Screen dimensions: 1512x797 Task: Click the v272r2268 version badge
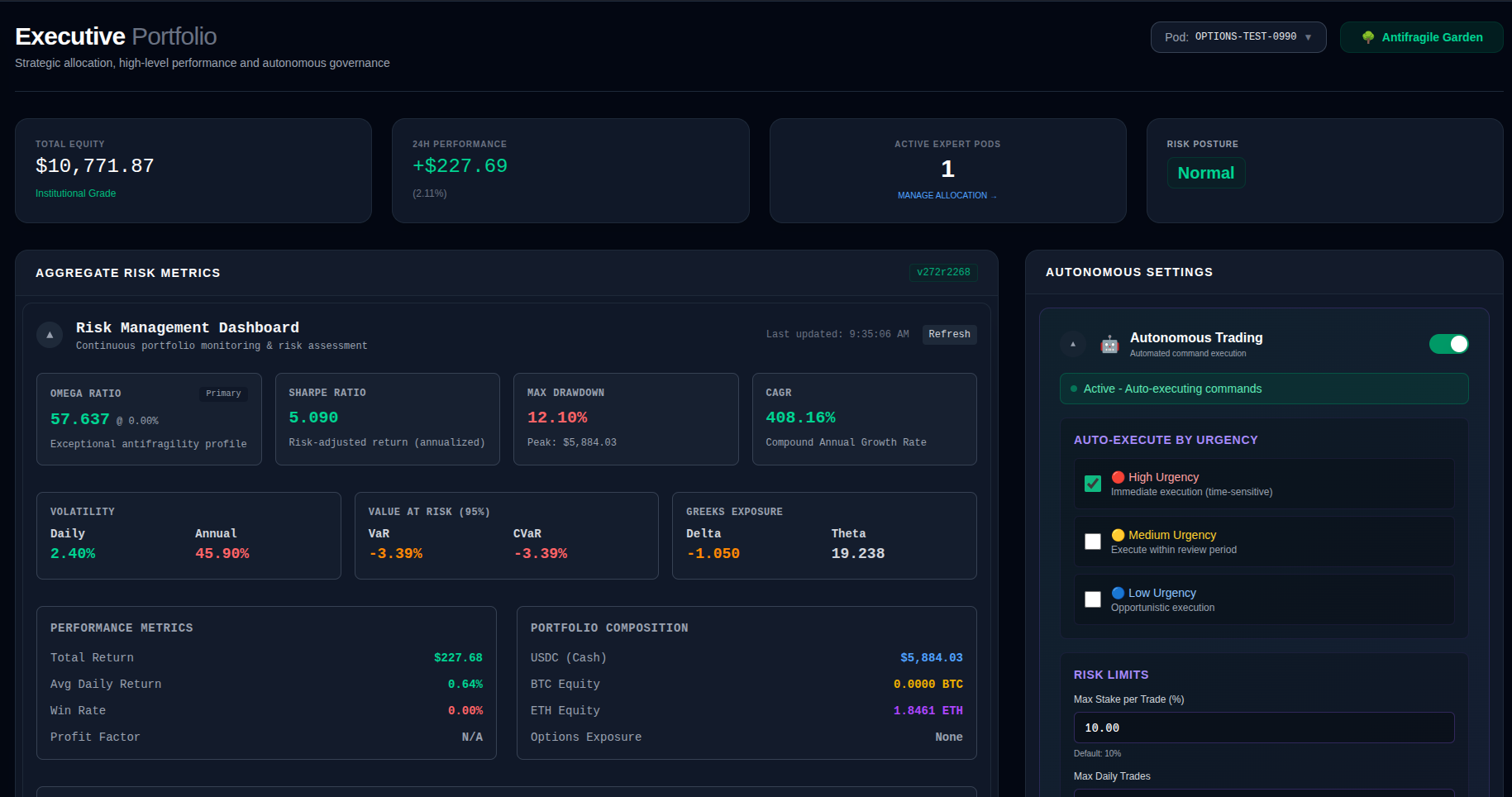[x=943, y=272]
